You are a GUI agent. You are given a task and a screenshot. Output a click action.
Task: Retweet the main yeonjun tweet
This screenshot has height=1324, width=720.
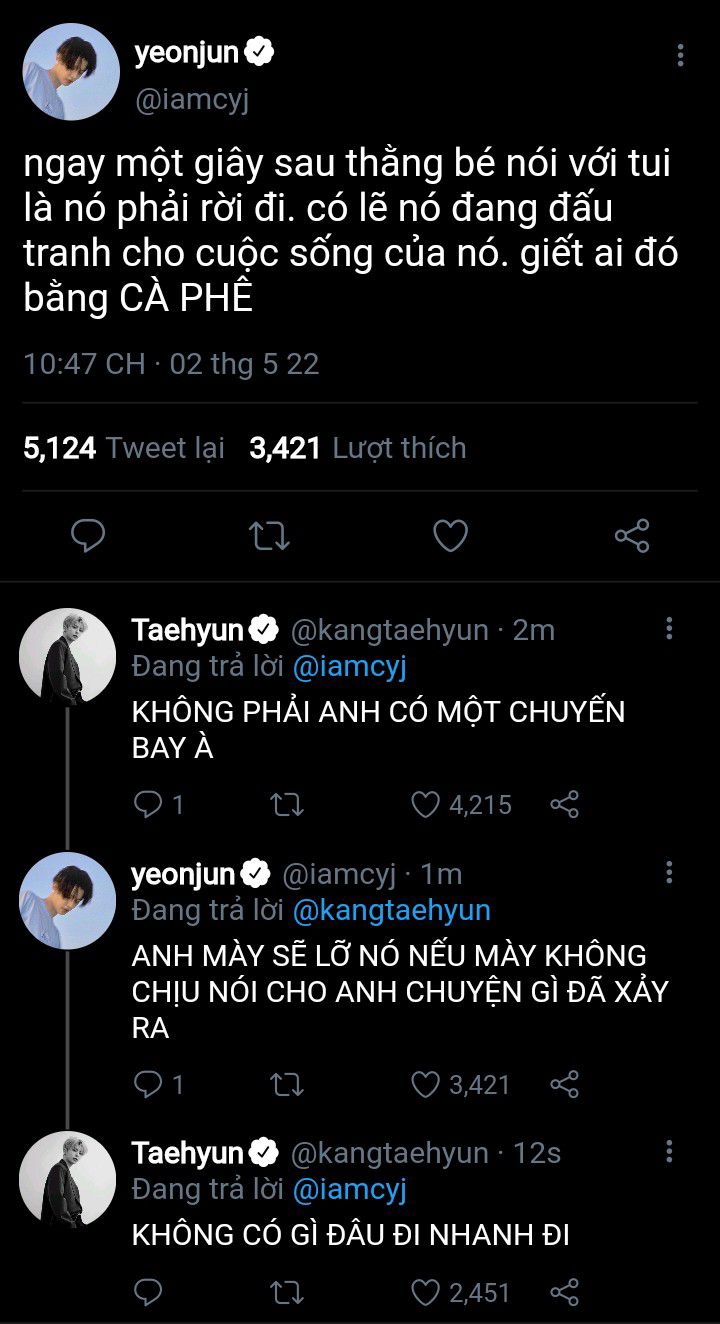tap(269, 536)
